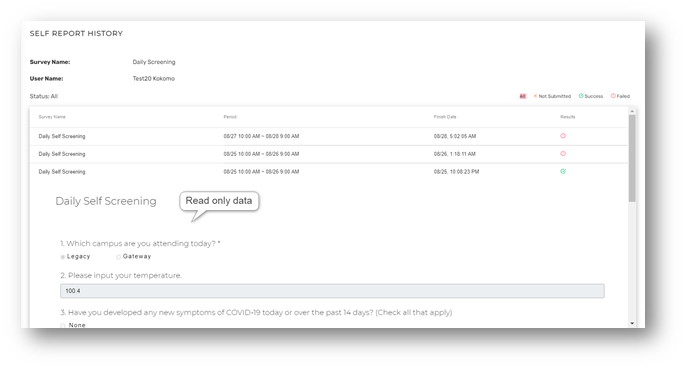This screenshot has height=370, width=687.
Task: Open Daily Self Screening row finished 08/26, 1:18:11 AM
Action: 329,154
